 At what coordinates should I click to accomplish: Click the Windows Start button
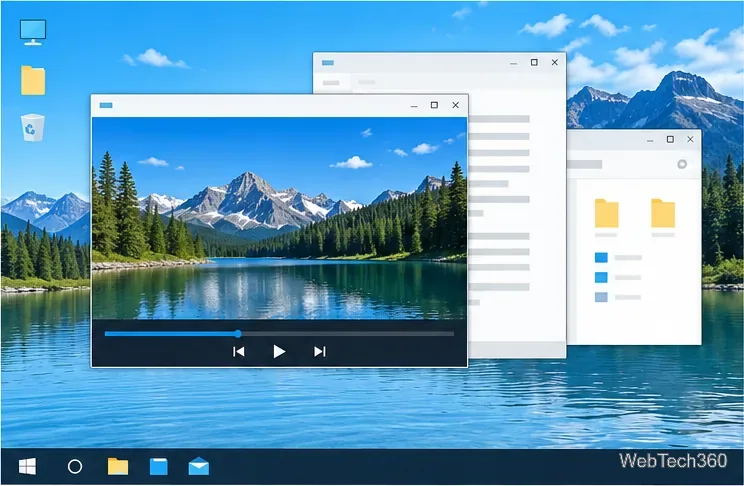28,467
